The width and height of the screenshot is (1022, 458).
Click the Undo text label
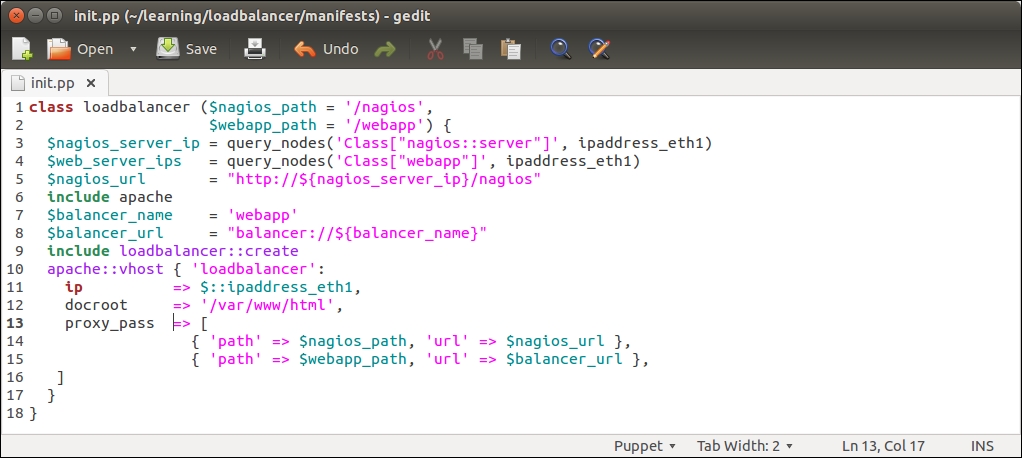point(340,49)
